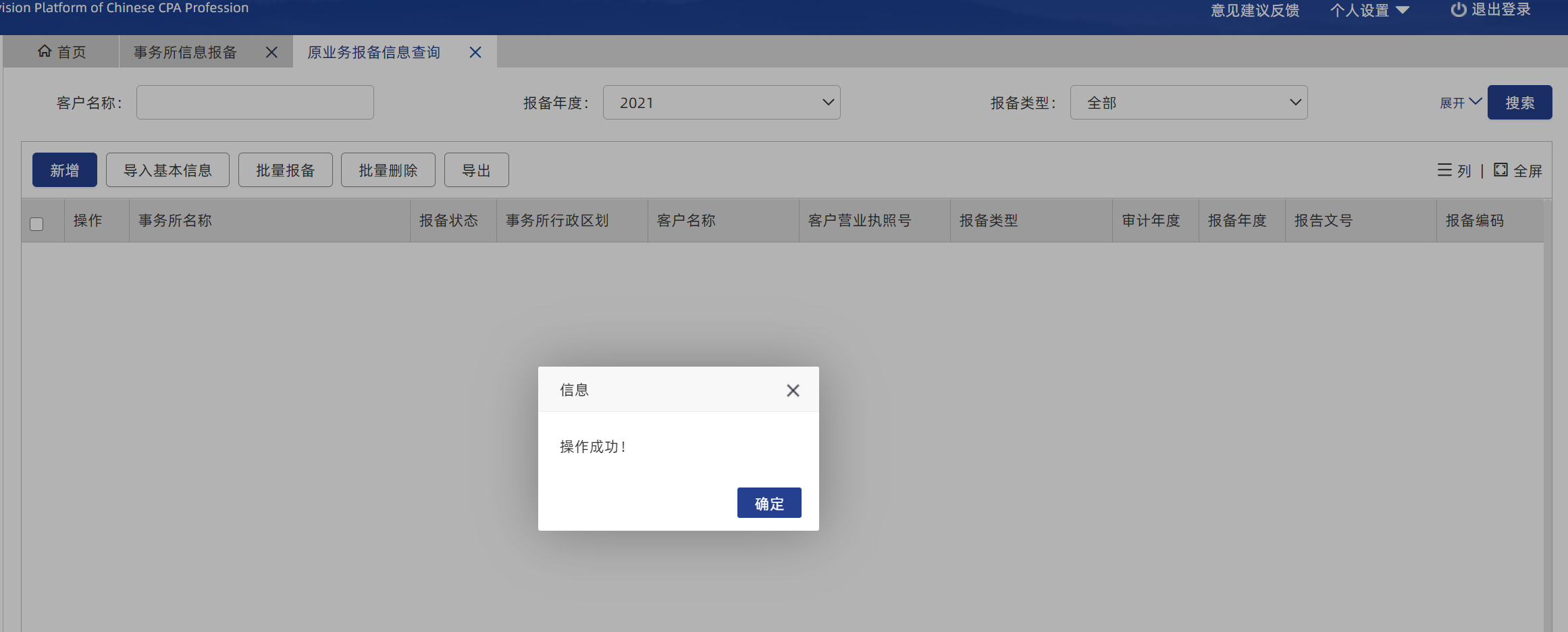Click 确定 button in the dialog
The height and width of the screenshot is (632, 1568).
pyautogui.click(x=769, y=503)
